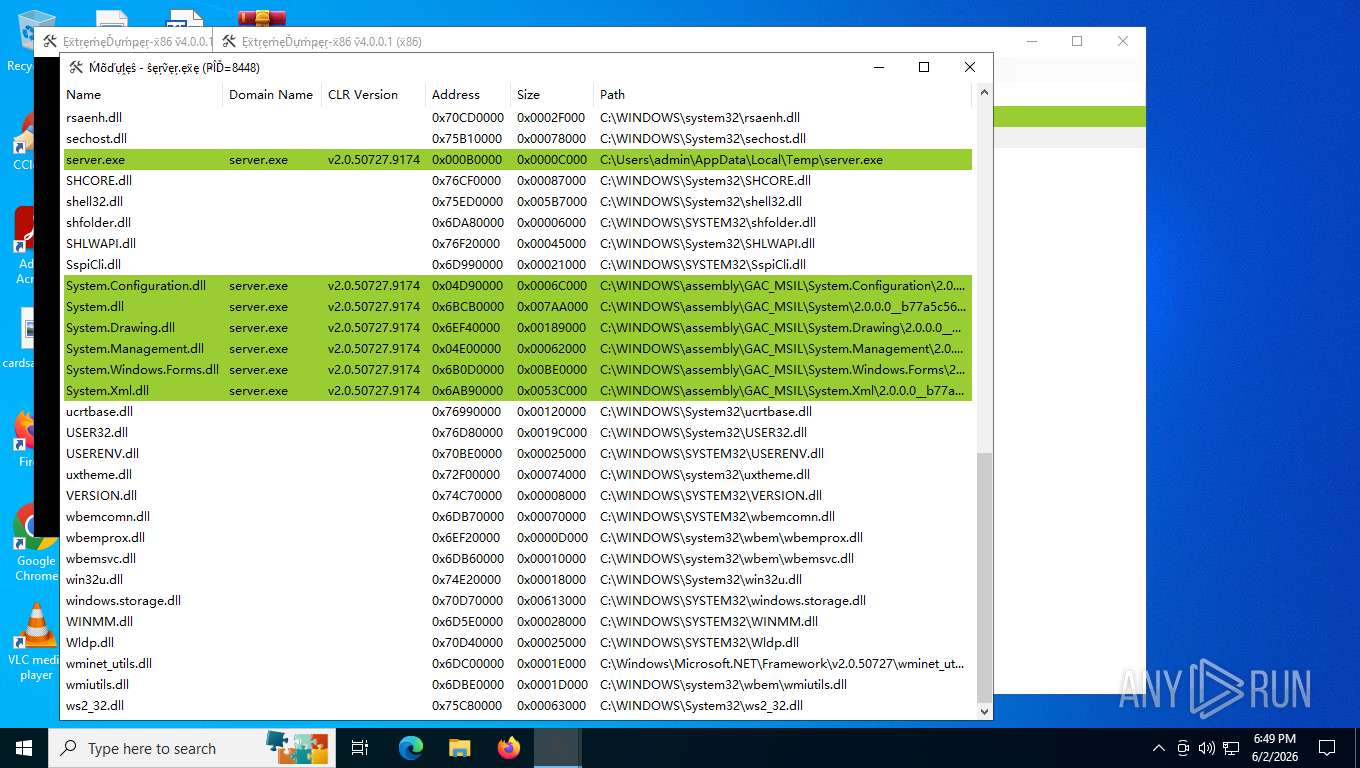Select the System.Drawing.dll row
Image resolution: width=1360 pixels, height=768 pixels.
(517, 328)
